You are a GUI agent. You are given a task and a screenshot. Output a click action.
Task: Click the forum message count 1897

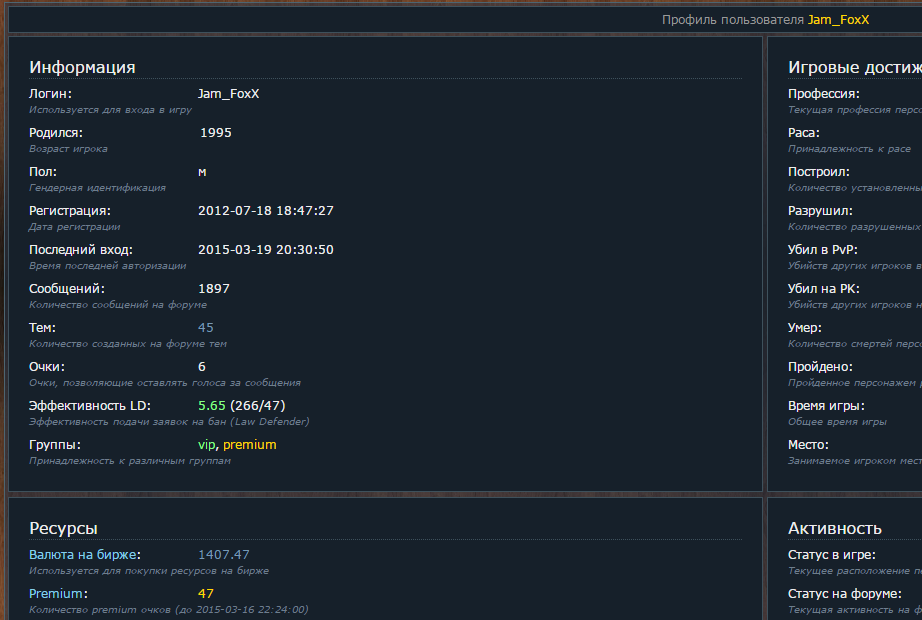click(x=214, y=289)
